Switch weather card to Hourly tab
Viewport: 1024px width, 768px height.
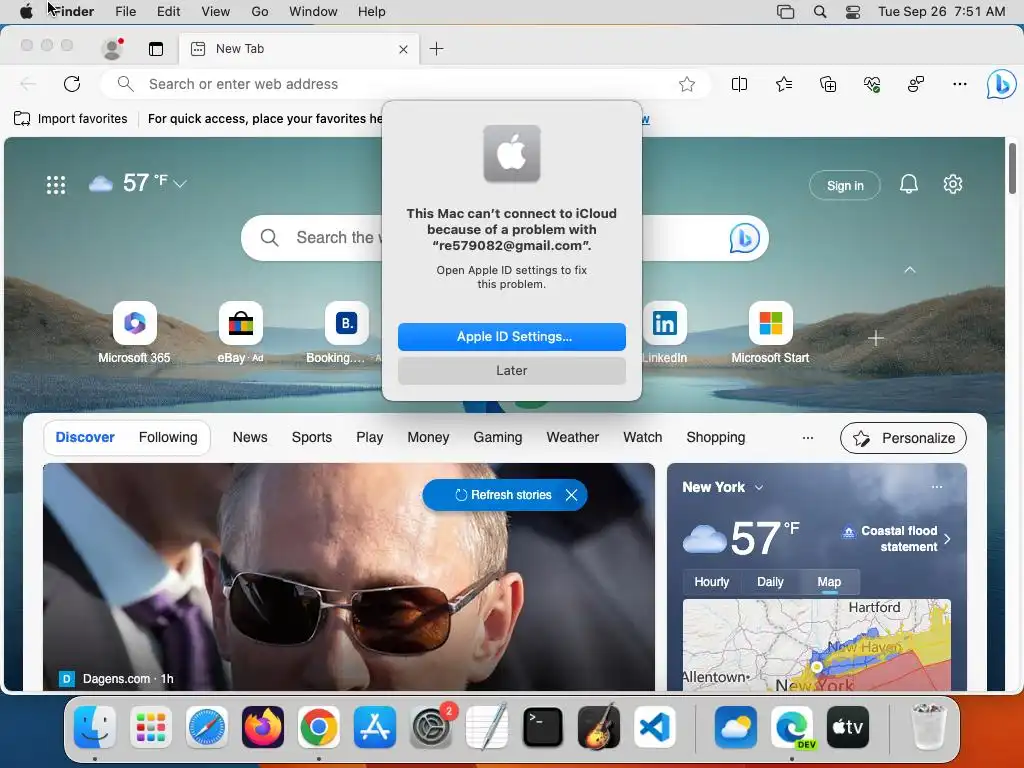point(712,582)
